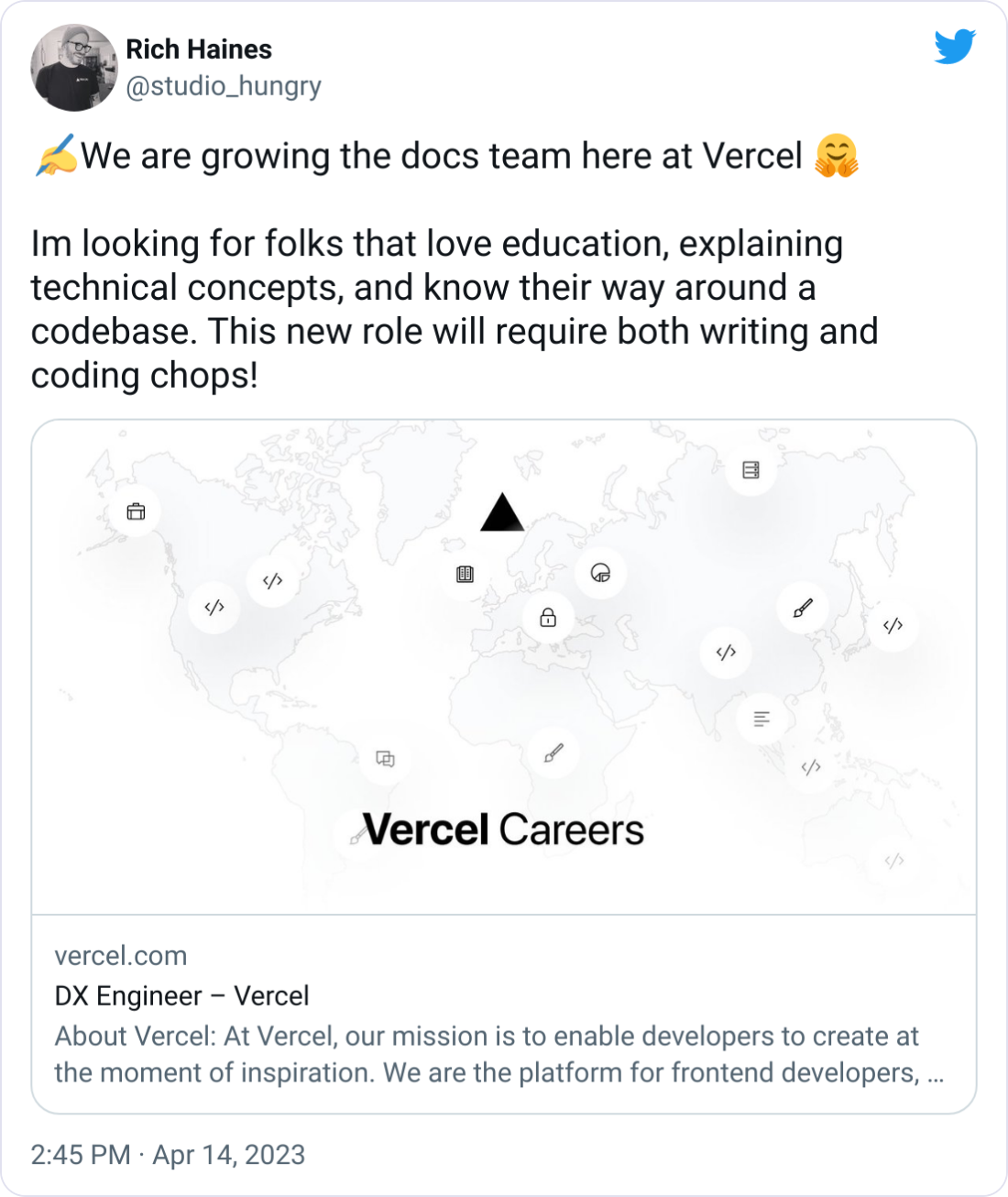Click the @studio_hungry handle
This screenshot has height=1197, width=1008.
click(223, 85)
